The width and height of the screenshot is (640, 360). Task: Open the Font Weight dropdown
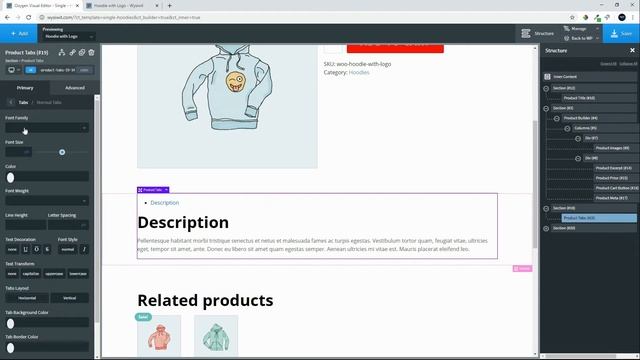click(47, 201)
